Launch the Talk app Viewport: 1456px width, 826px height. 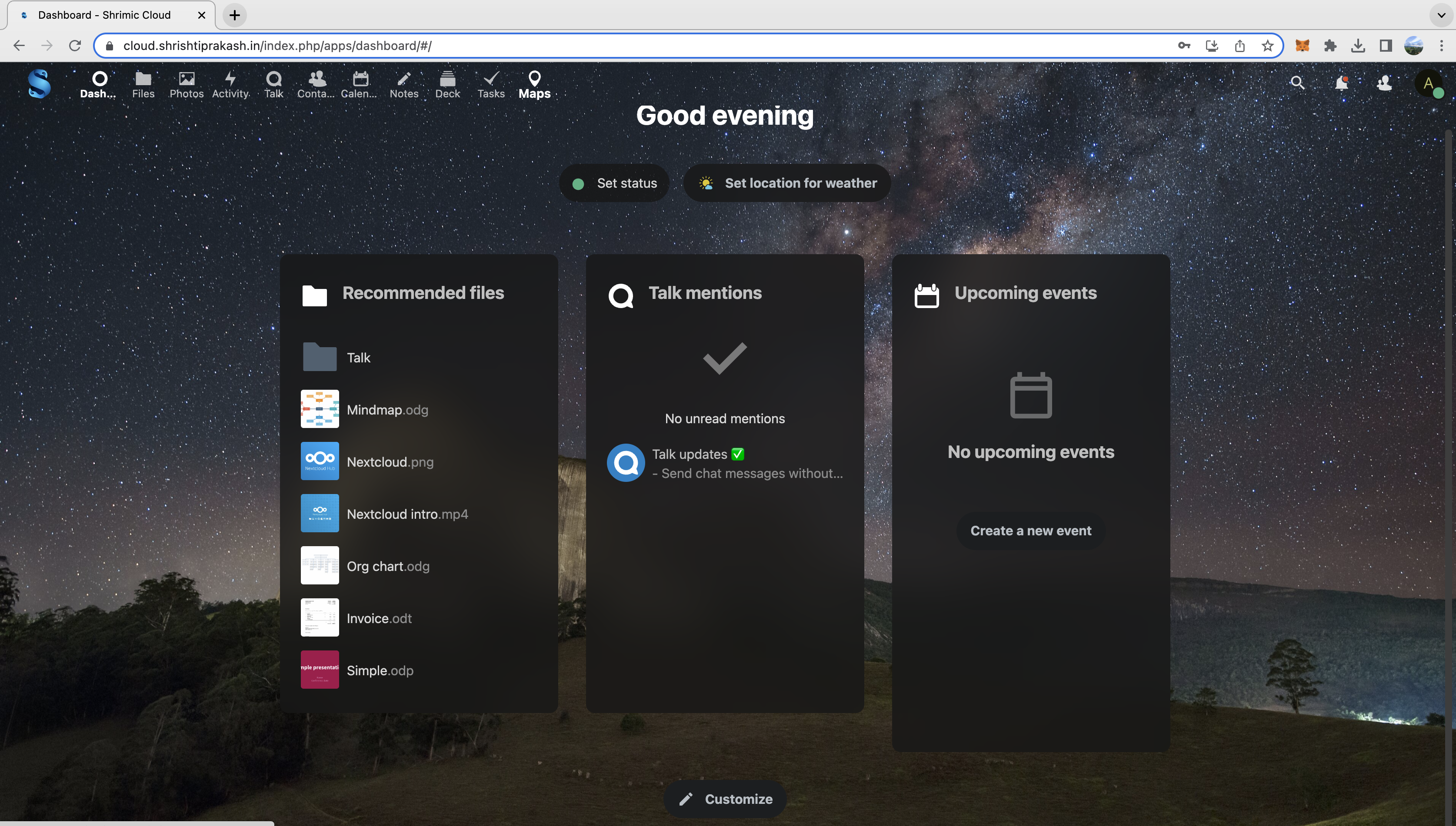(x=273, y=84)
